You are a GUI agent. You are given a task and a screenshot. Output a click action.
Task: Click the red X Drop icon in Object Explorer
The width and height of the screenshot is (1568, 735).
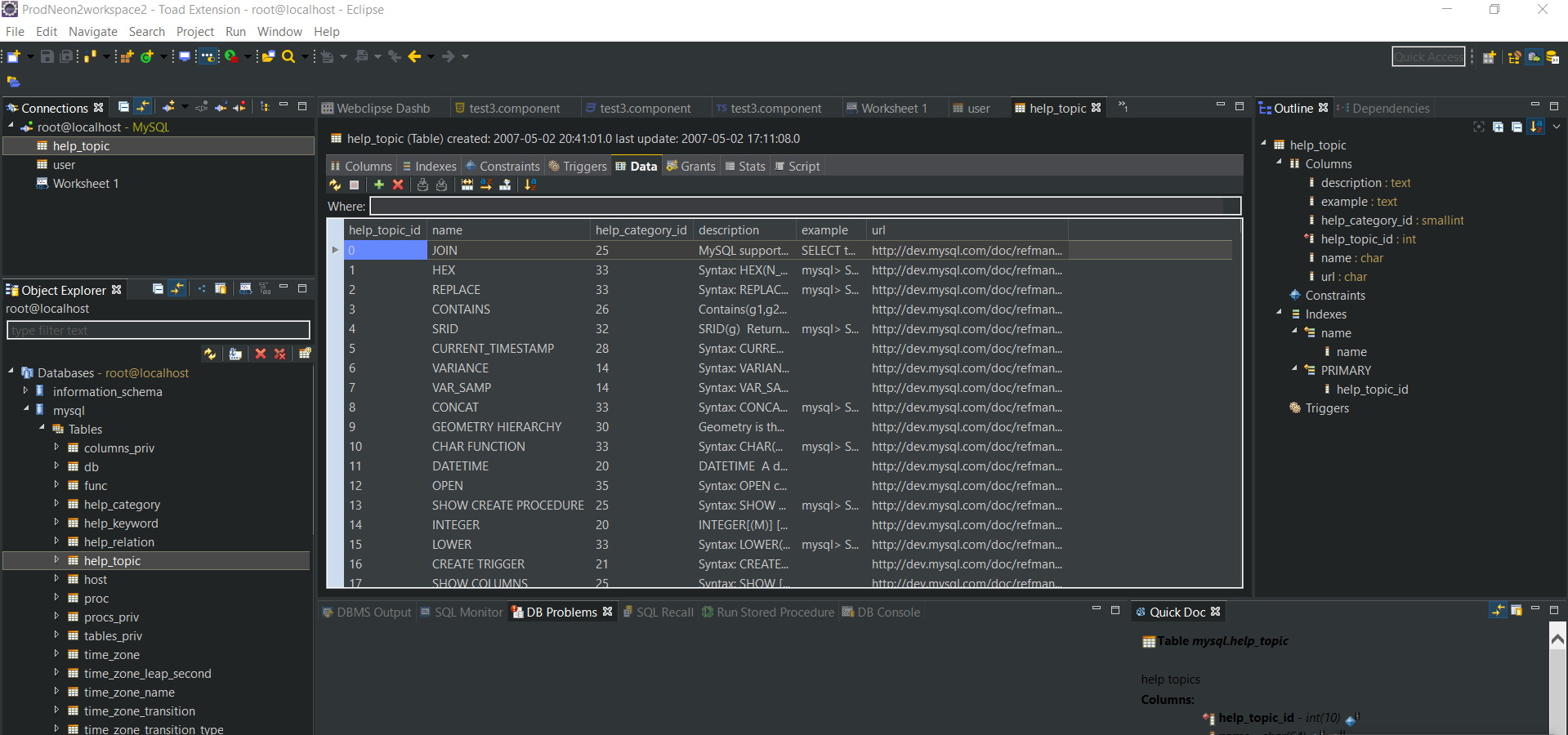tap(261, 354)
